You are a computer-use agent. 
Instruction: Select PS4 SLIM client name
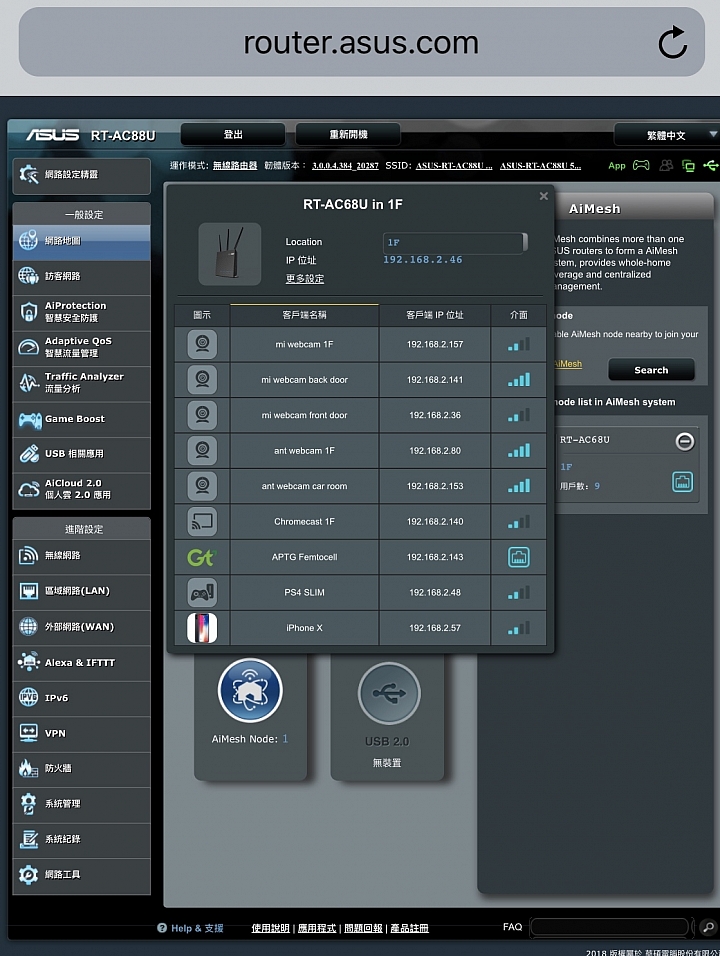coord(304,593)
